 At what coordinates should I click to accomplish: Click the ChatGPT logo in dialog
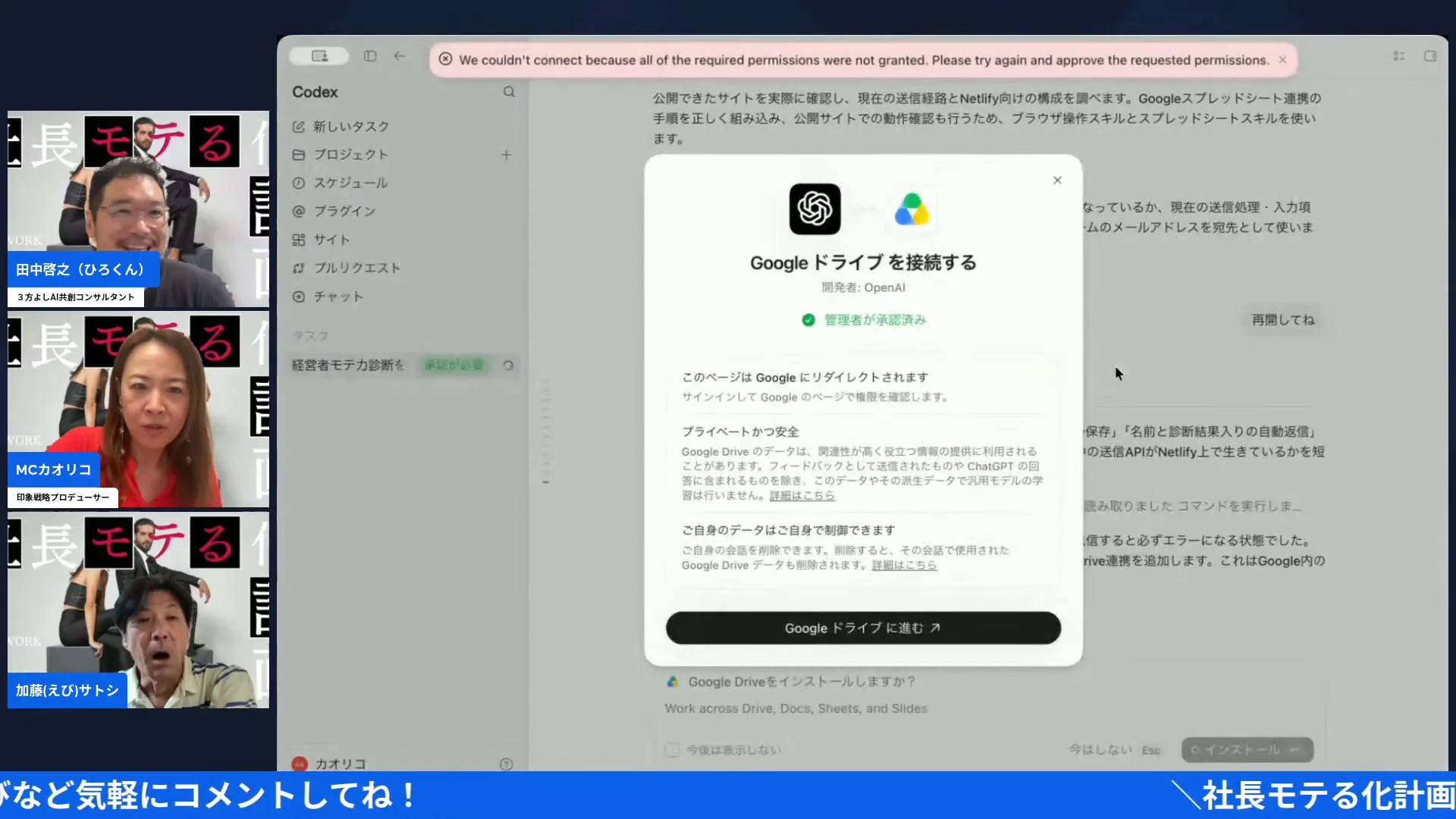tap(815, 209)
